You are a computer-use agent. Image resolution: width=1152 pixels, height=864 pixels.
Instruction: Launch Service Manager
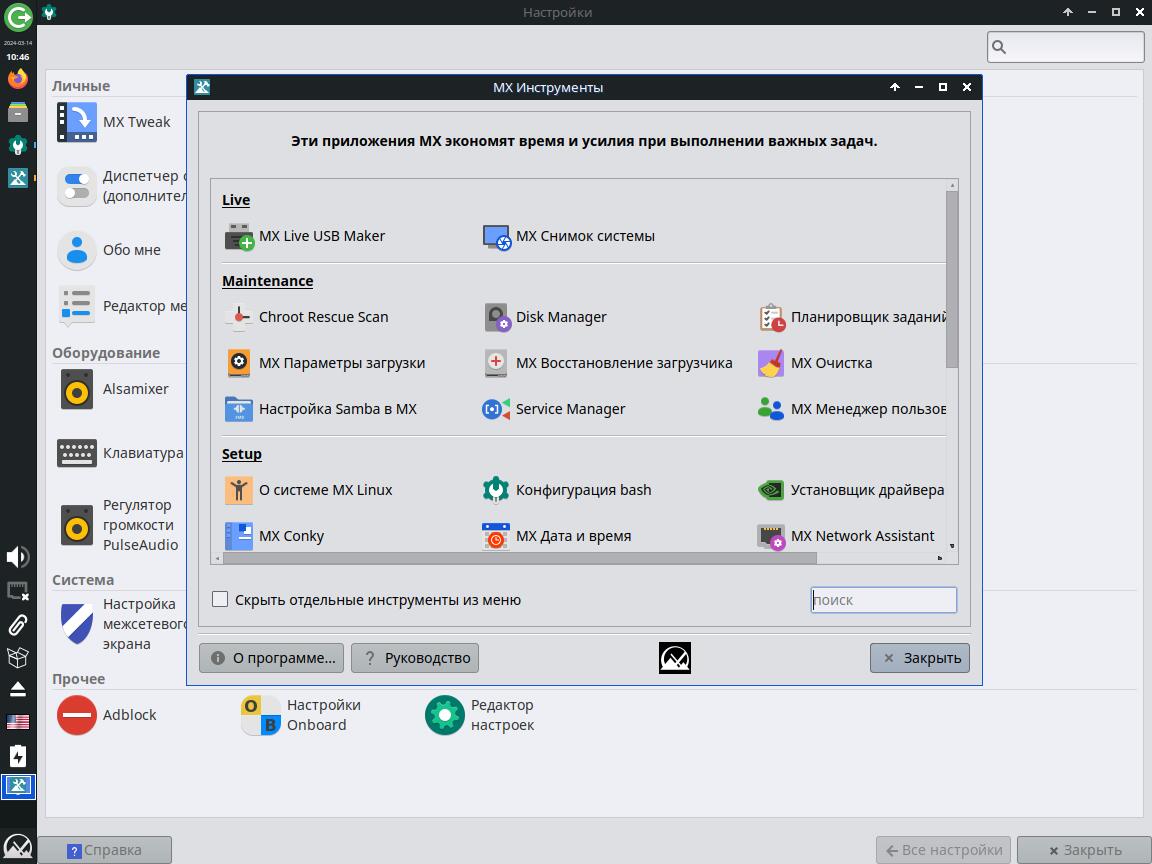(x=554, y=409)
